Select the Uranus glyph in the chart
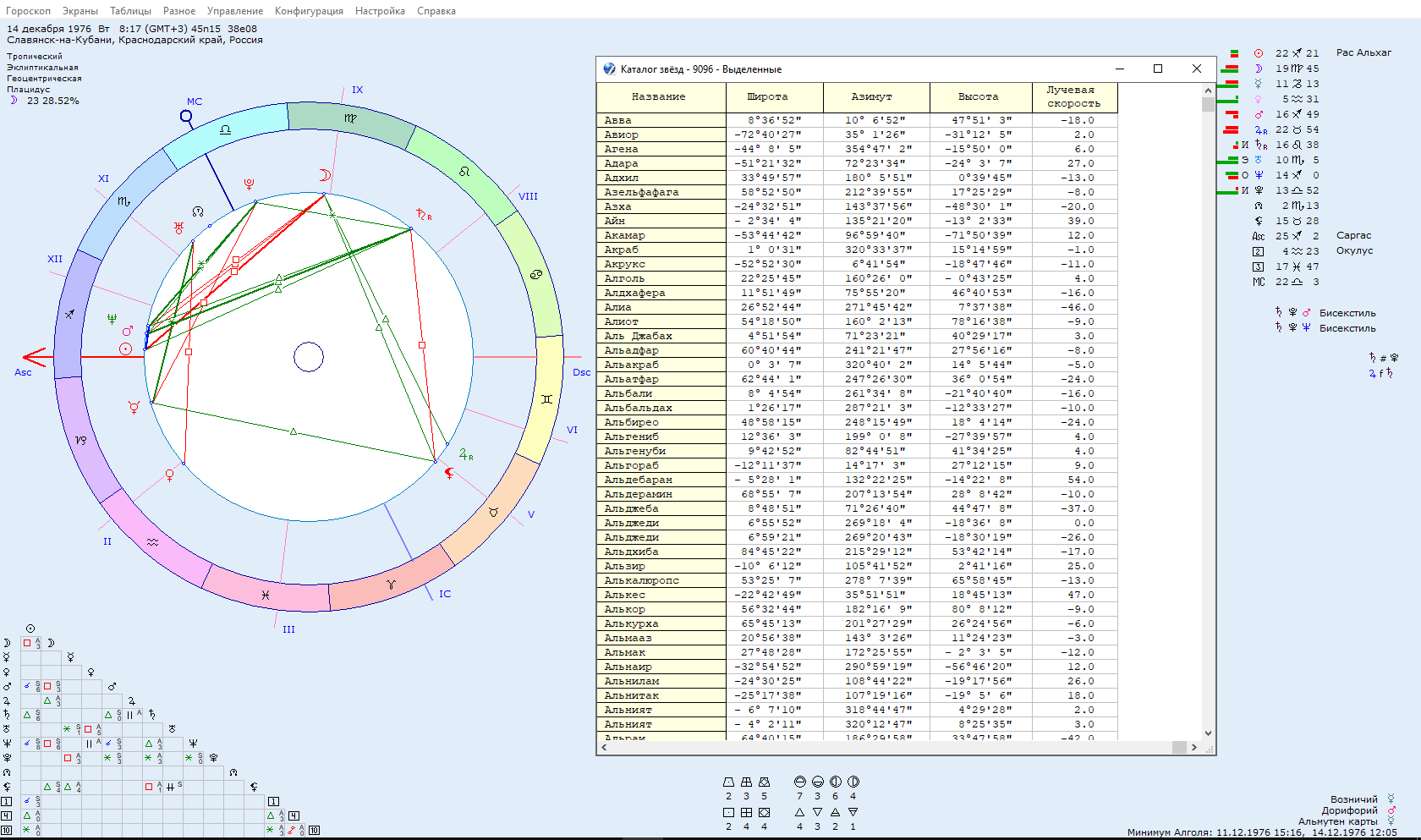 click(178, 228)
